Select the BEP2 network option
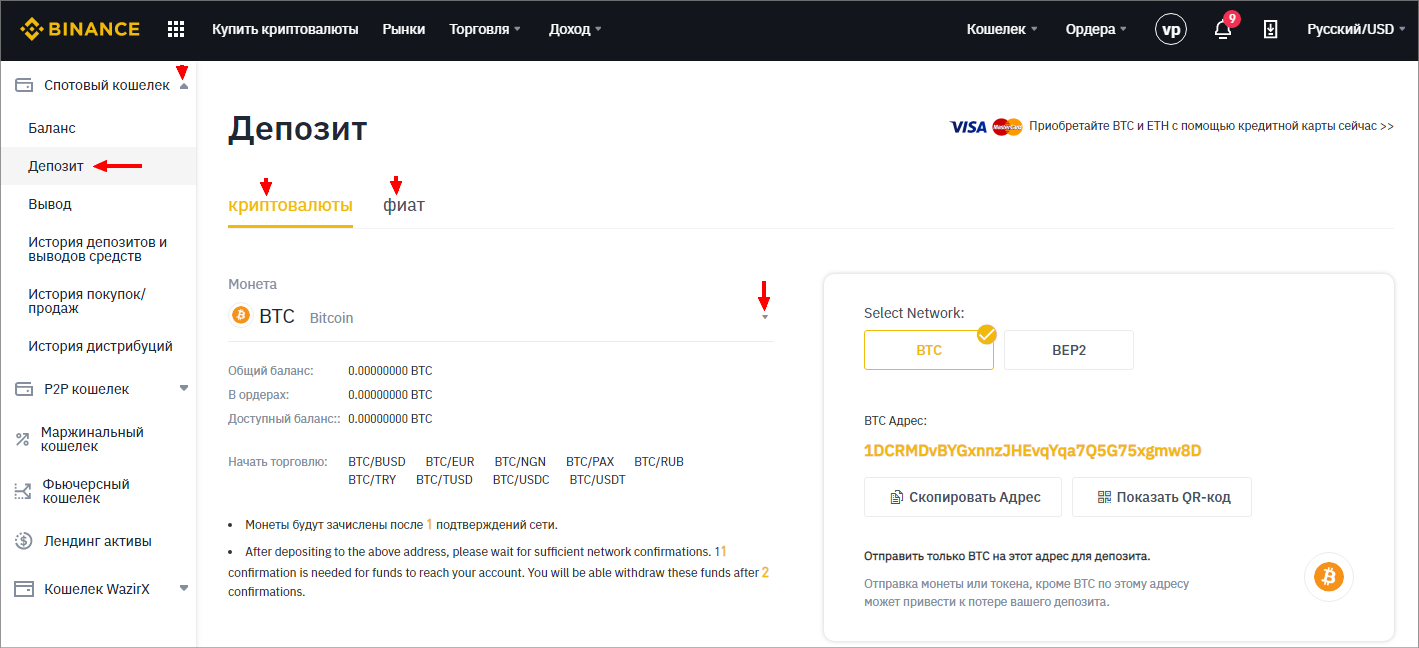1419x648 pixels. [1069, 350]
